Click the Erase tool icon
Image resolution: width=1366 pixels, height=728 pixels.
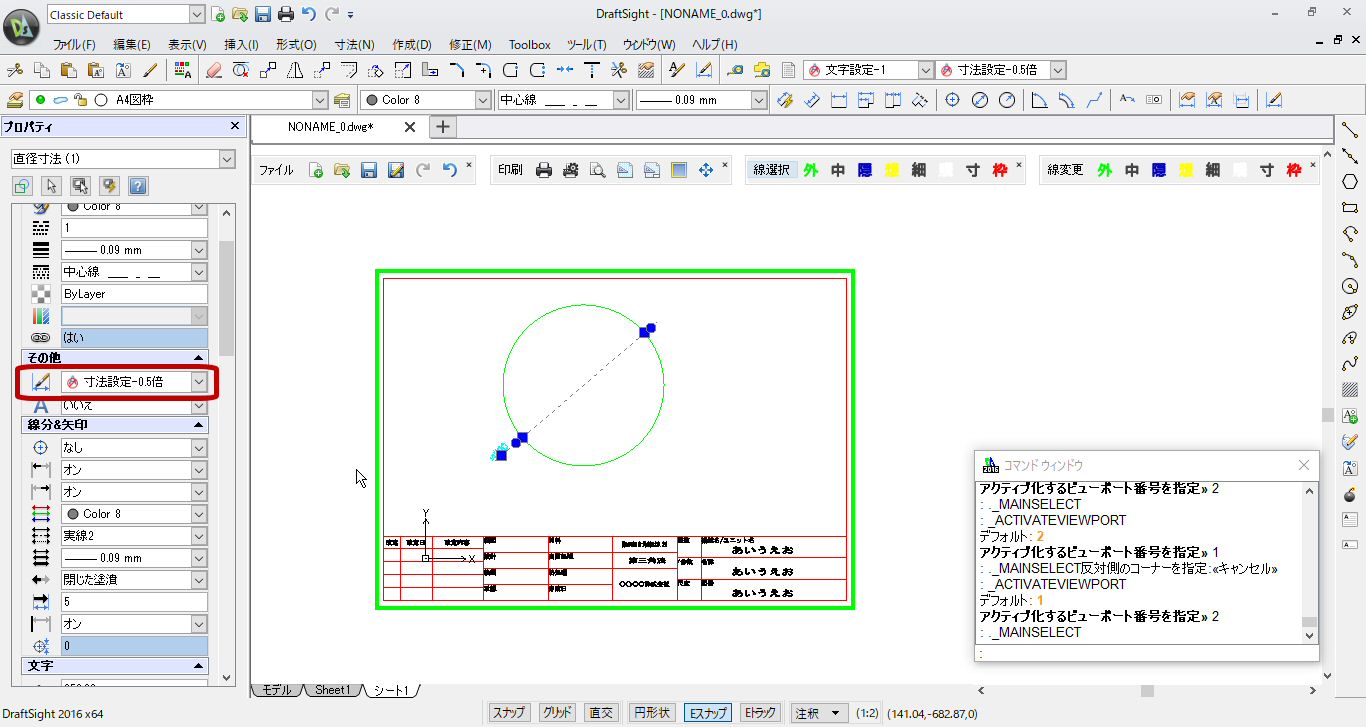(x=213, y=70)
